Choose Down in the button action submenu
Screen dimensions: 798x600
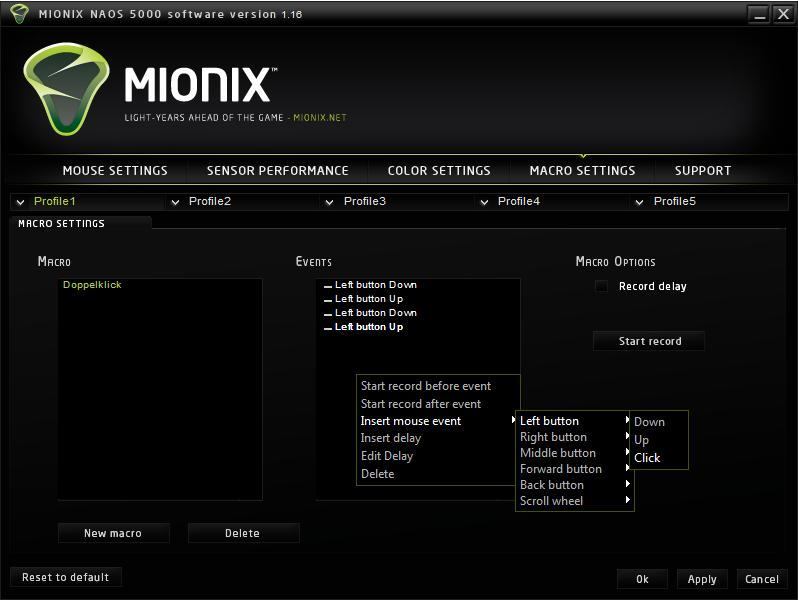pos(649,422)
